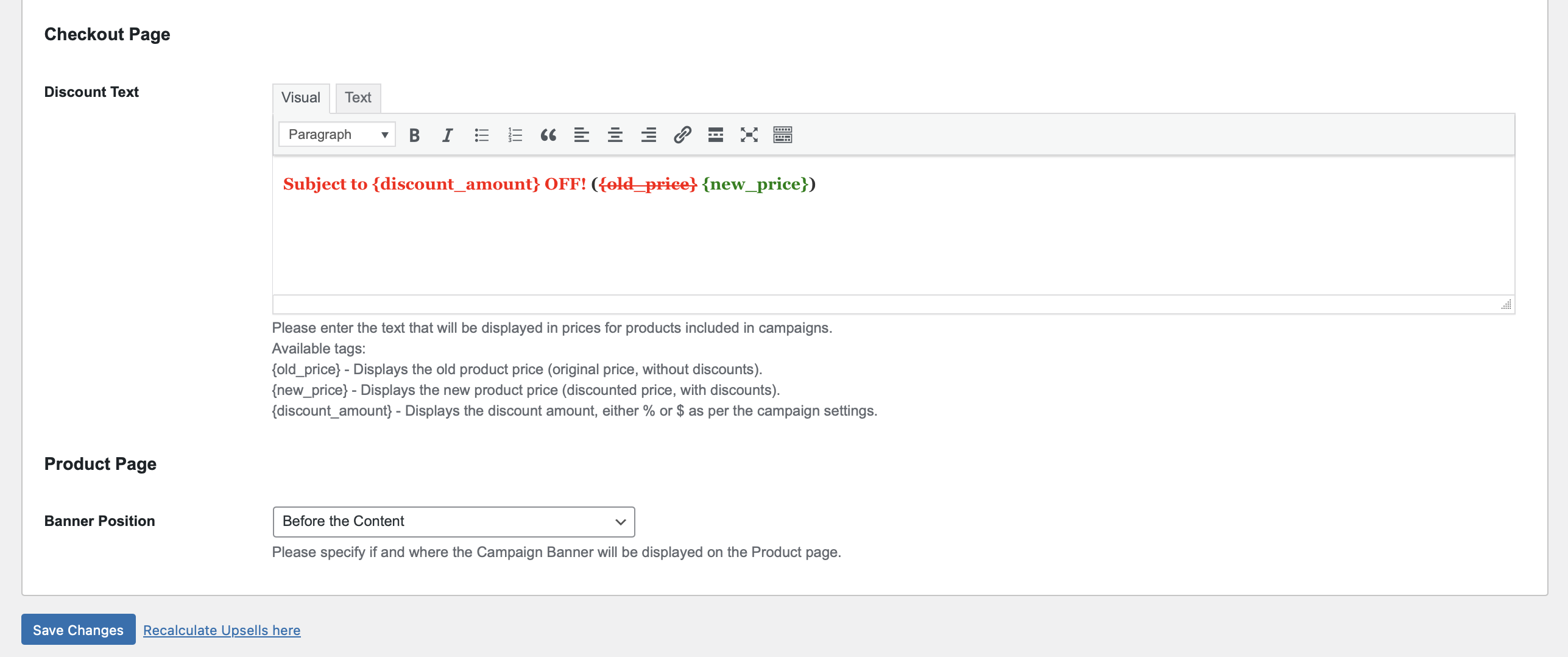Click the {new_price} description help line
The width and height of the screenshot is (1568, 657).
[x=526, y=390]
